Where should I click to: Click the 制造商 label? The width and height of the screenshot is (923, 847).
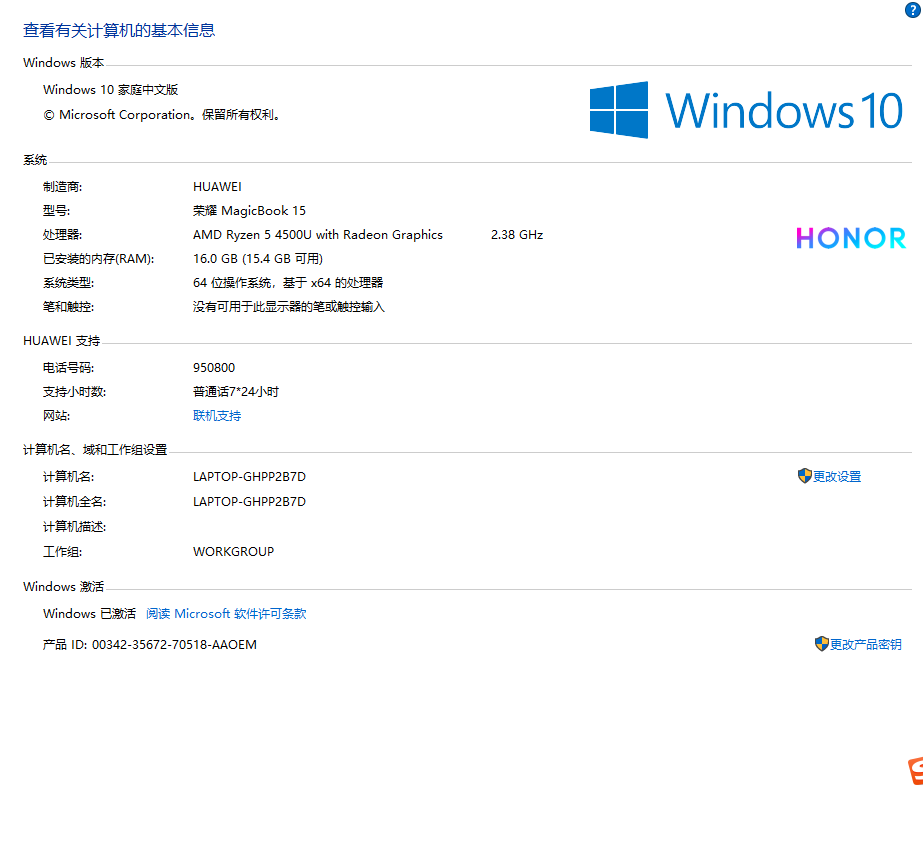pos(62,187)
